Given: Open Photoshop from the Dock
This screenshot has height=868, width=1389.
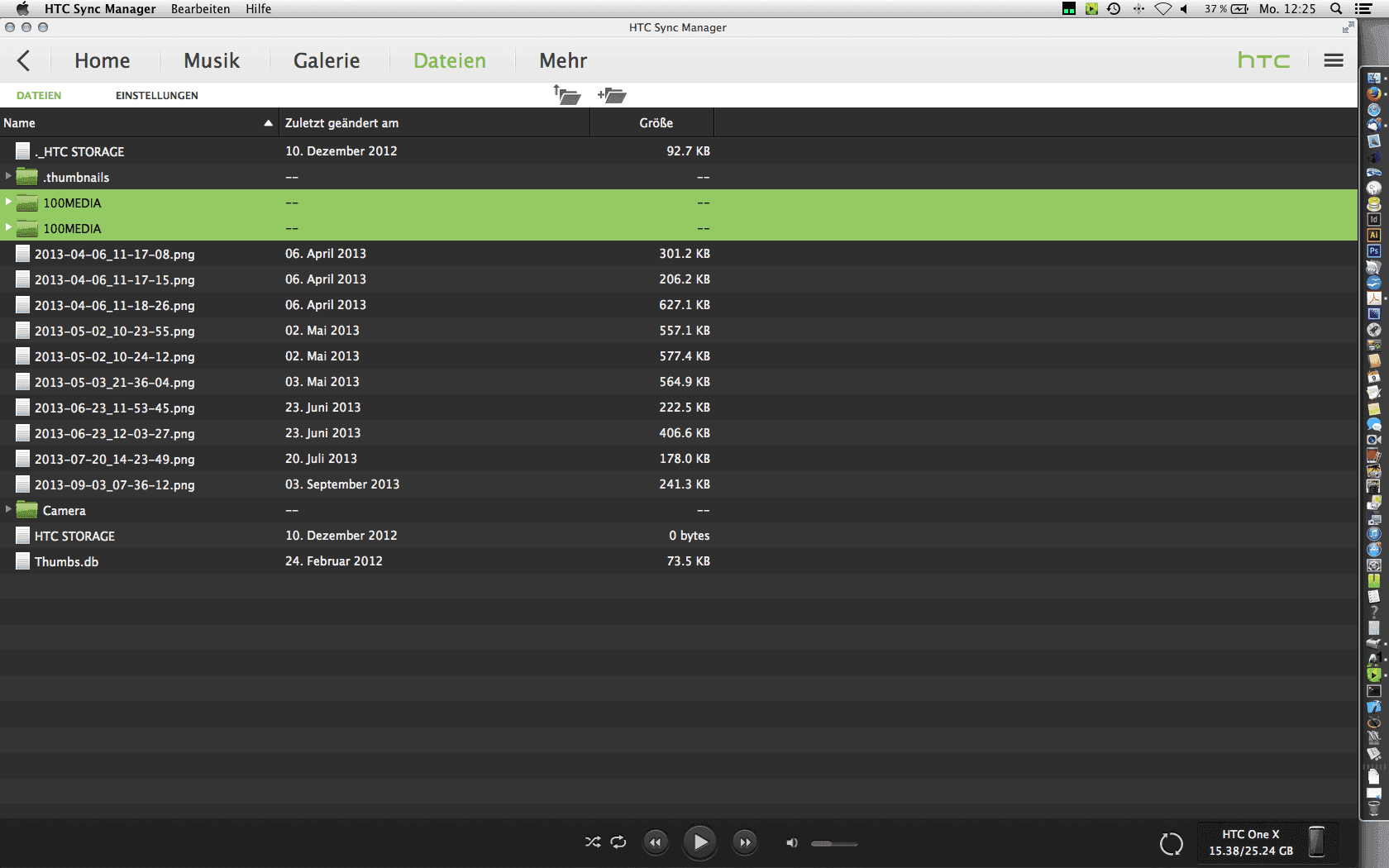Looking at the screenshot, I should click(x=1374, y=251).
